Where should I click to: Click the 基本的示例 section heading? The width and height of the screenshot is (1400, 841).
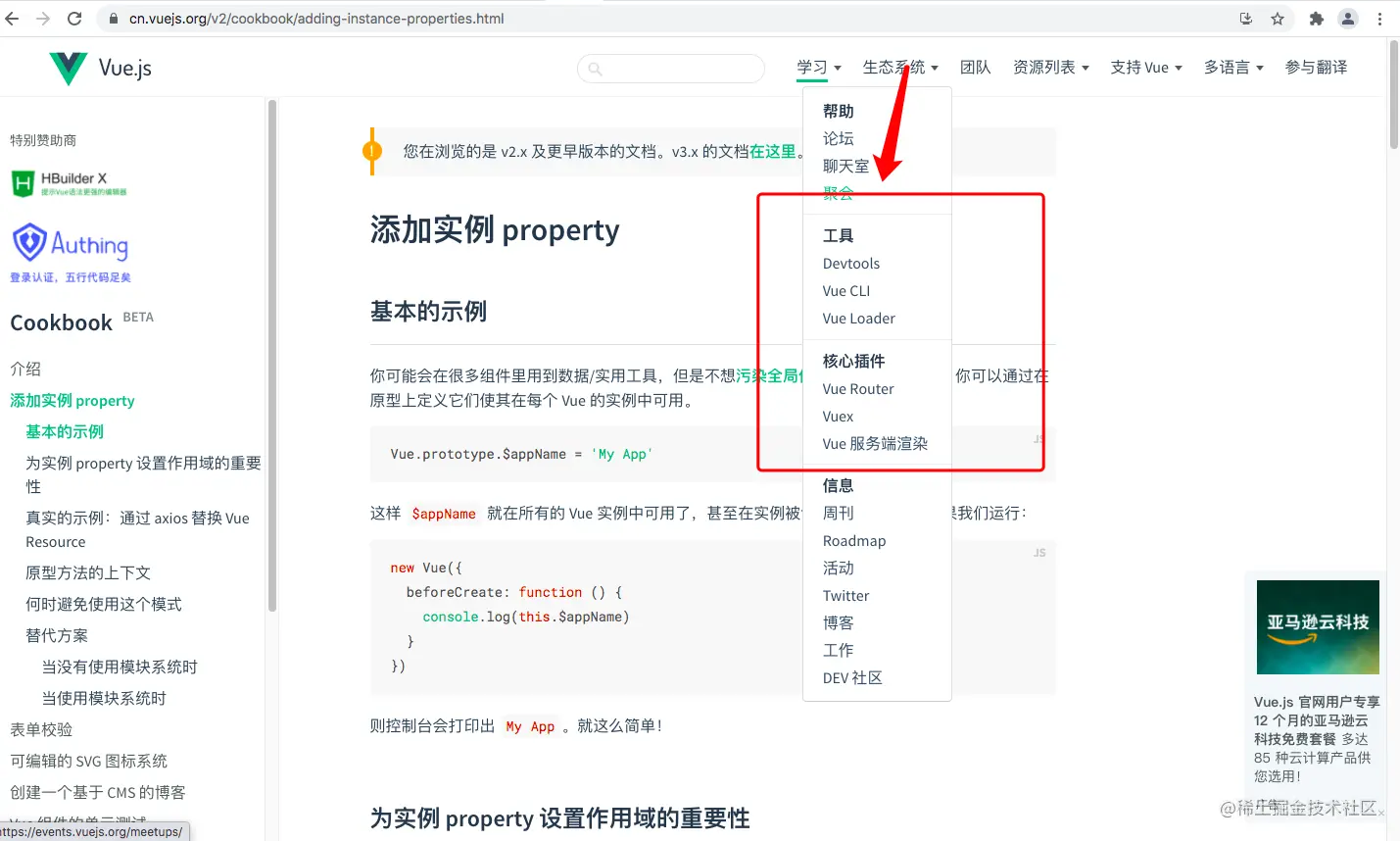click(428, 313)
